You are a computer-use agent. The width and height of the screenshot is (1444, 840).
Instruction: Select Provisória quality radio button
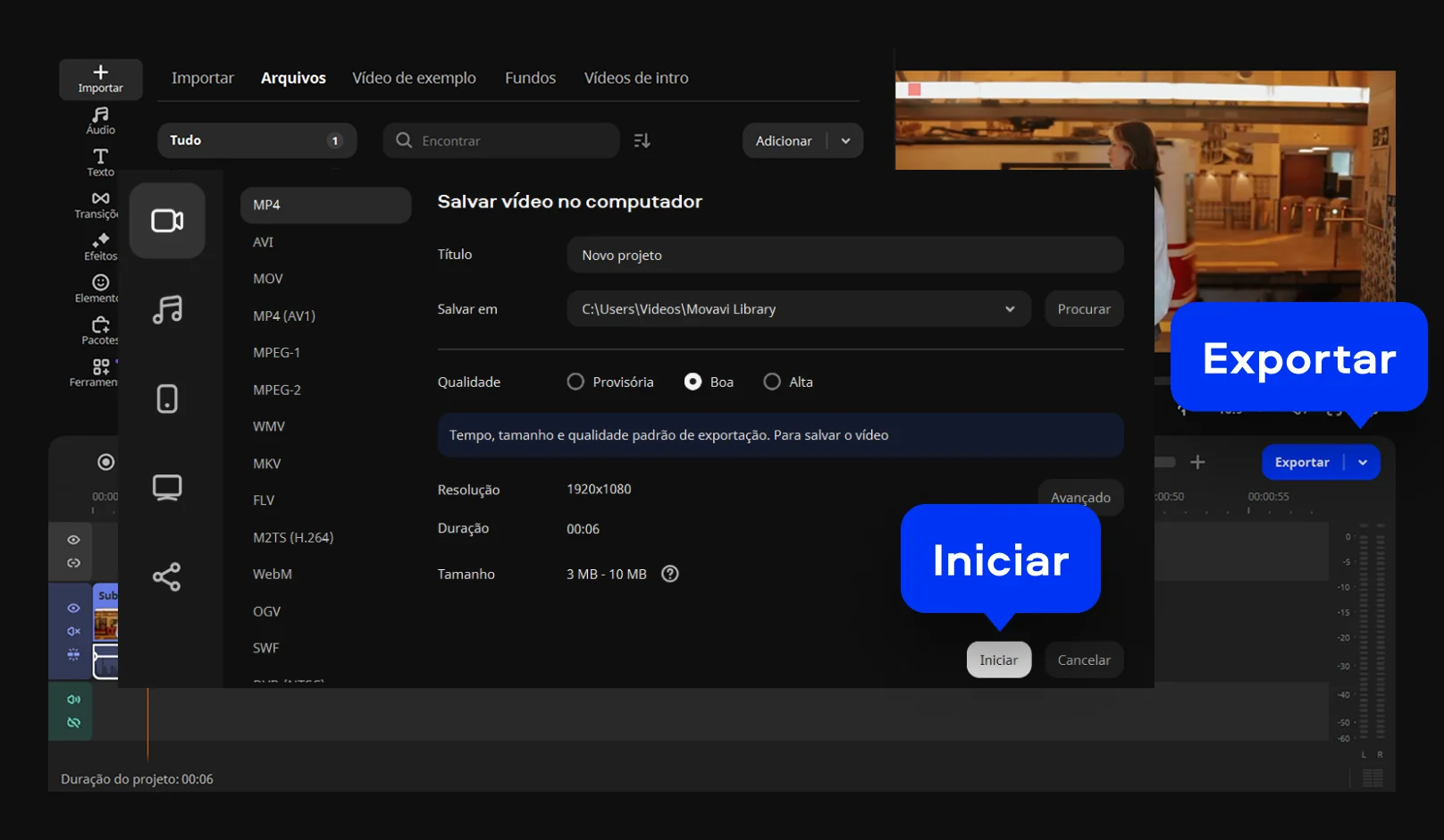pyautogui.click(x=575, y=382)
